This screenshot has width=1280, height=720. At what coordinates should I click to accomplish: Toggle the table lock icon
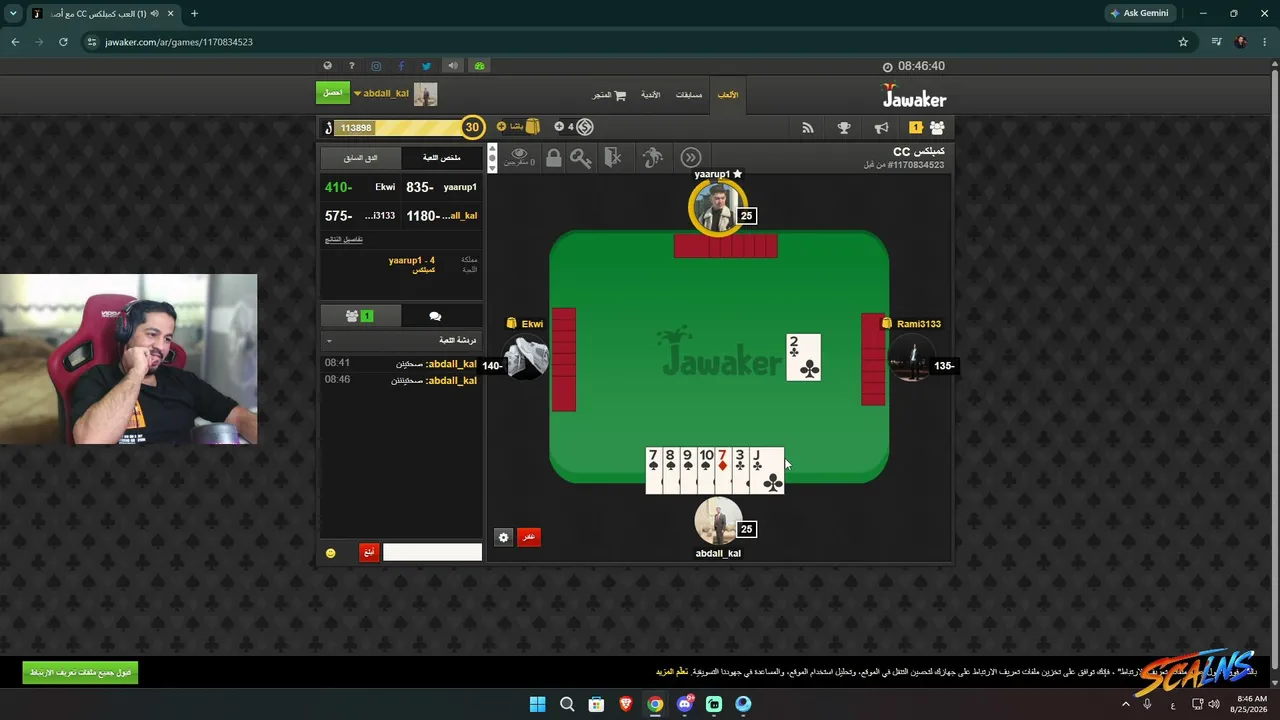coord(553,157)
